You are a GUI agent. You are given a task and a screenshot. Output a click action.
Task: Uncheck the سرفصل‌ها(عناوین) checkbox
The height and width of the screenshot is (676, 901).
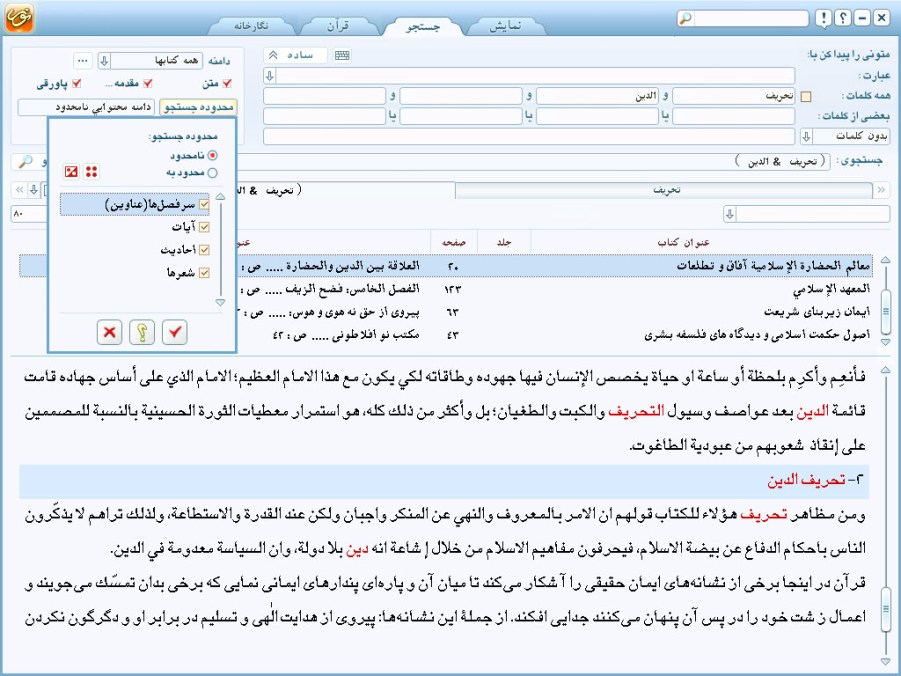pyautogui.click(x=204, y=204)
